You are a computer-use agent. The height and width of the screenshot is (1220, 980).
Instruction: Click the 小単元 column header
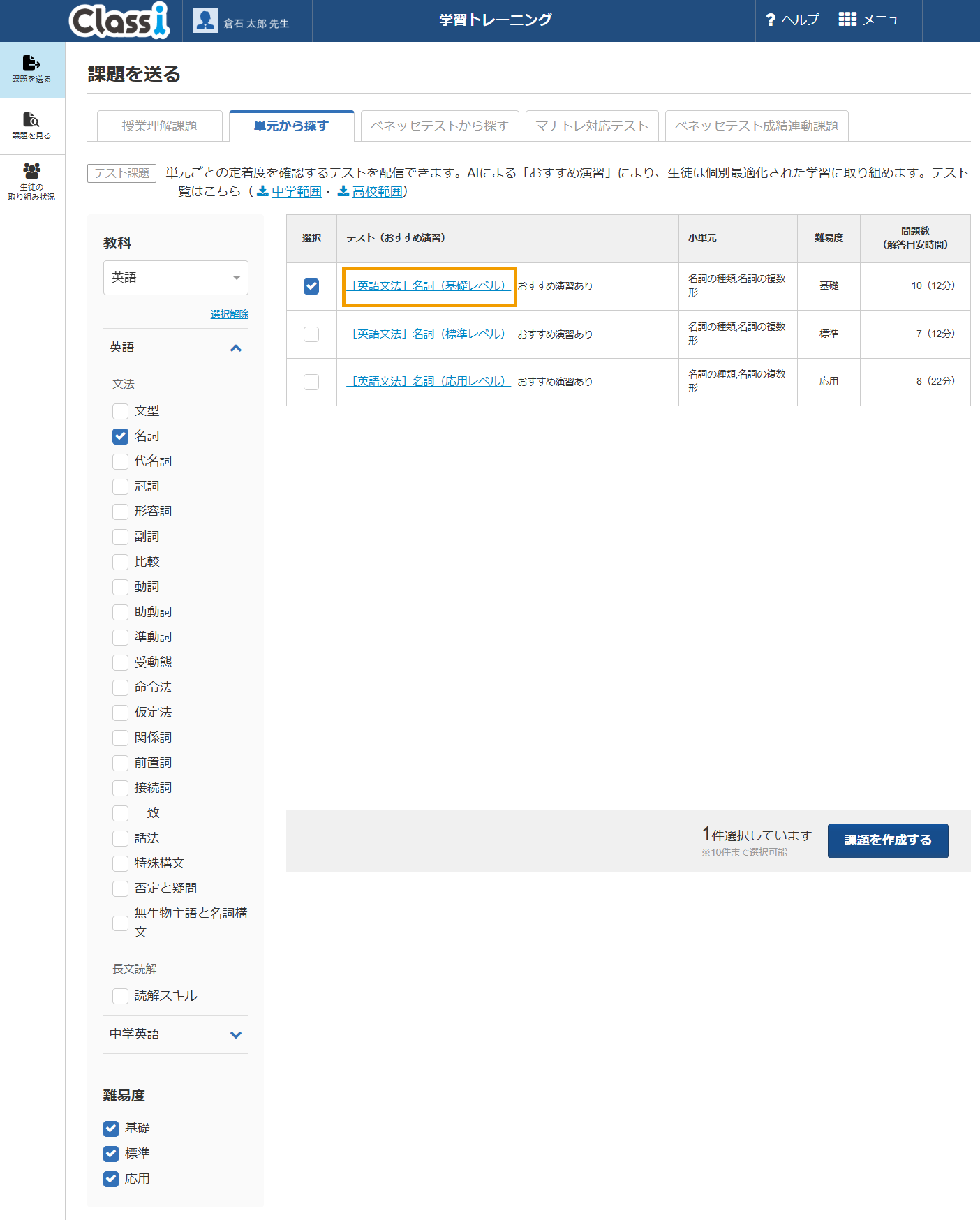[x=738, y=238]
